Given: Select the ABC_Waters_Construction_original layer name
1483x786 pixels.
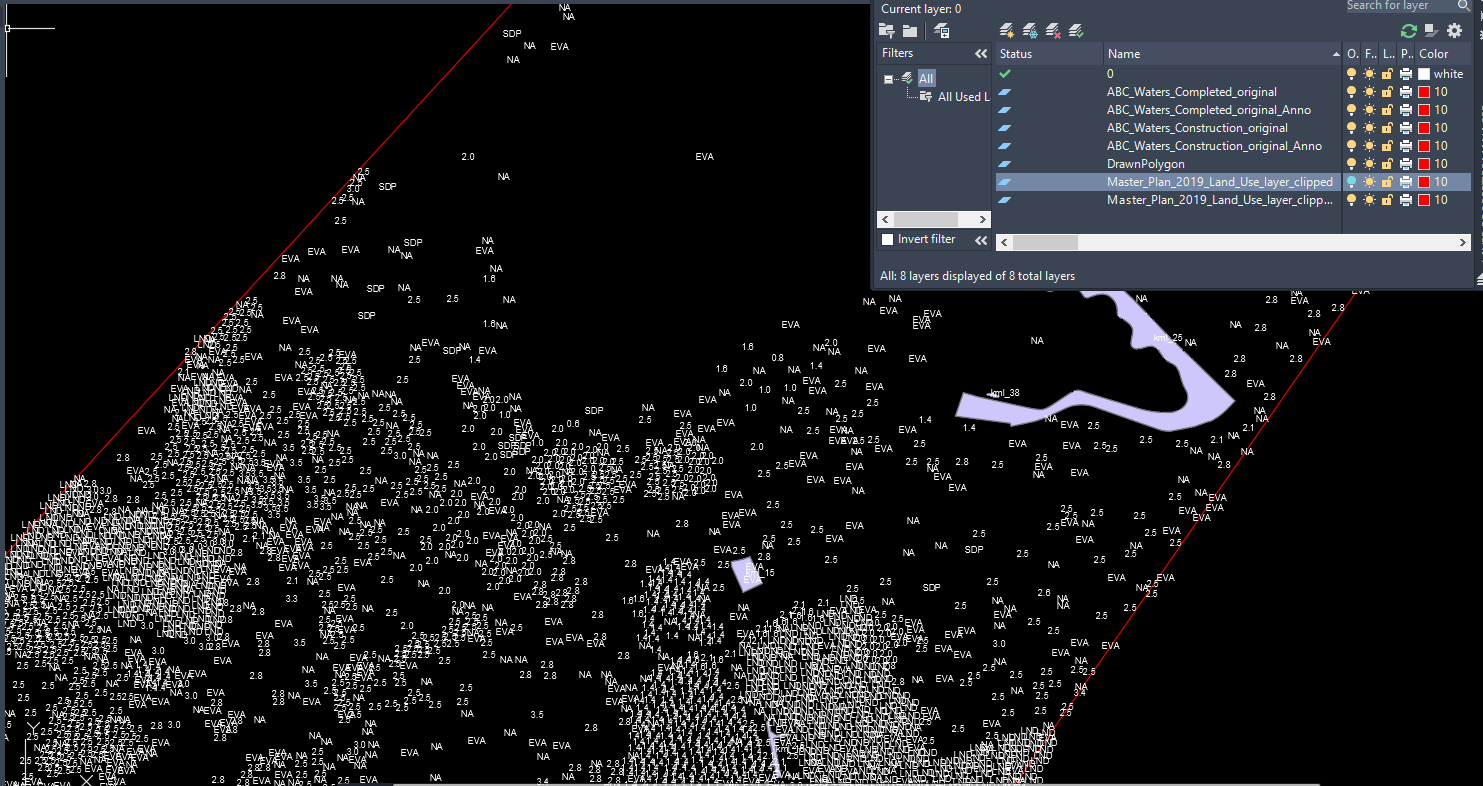Looking at the screenshot, I should (1197, 128).
